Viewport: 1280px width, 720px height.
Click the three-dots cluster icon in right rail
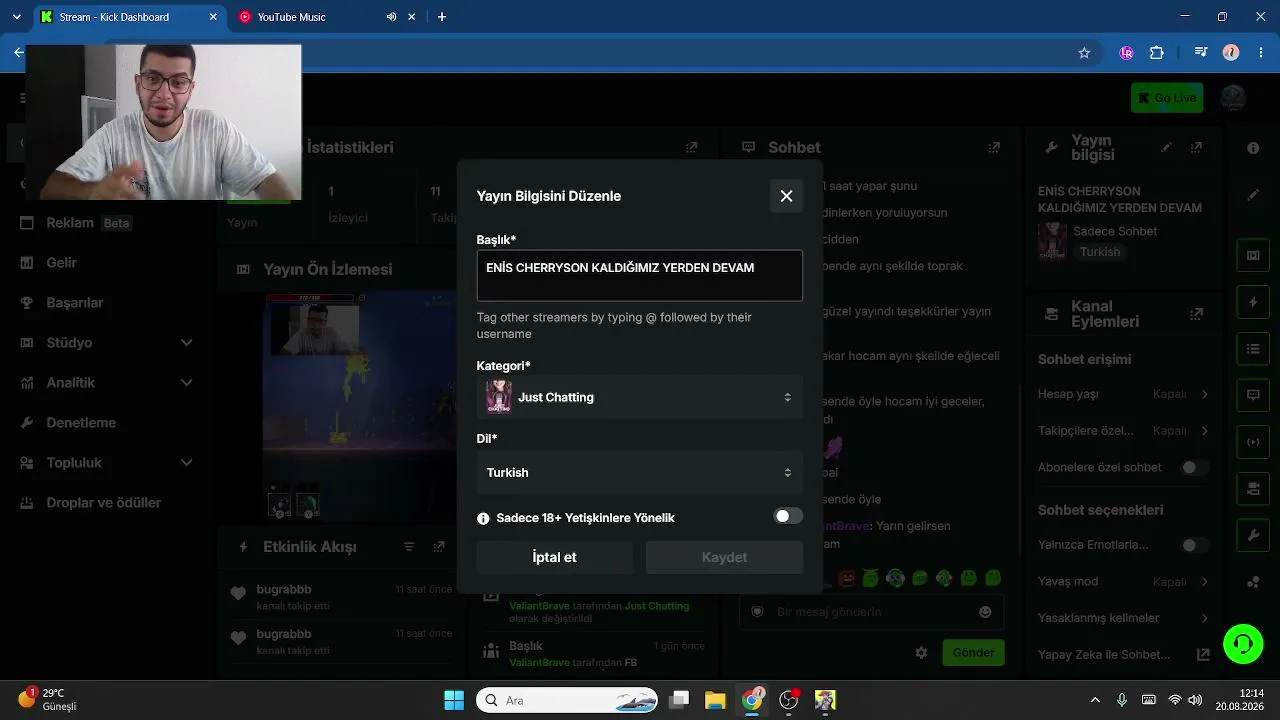pos(1253,582)
